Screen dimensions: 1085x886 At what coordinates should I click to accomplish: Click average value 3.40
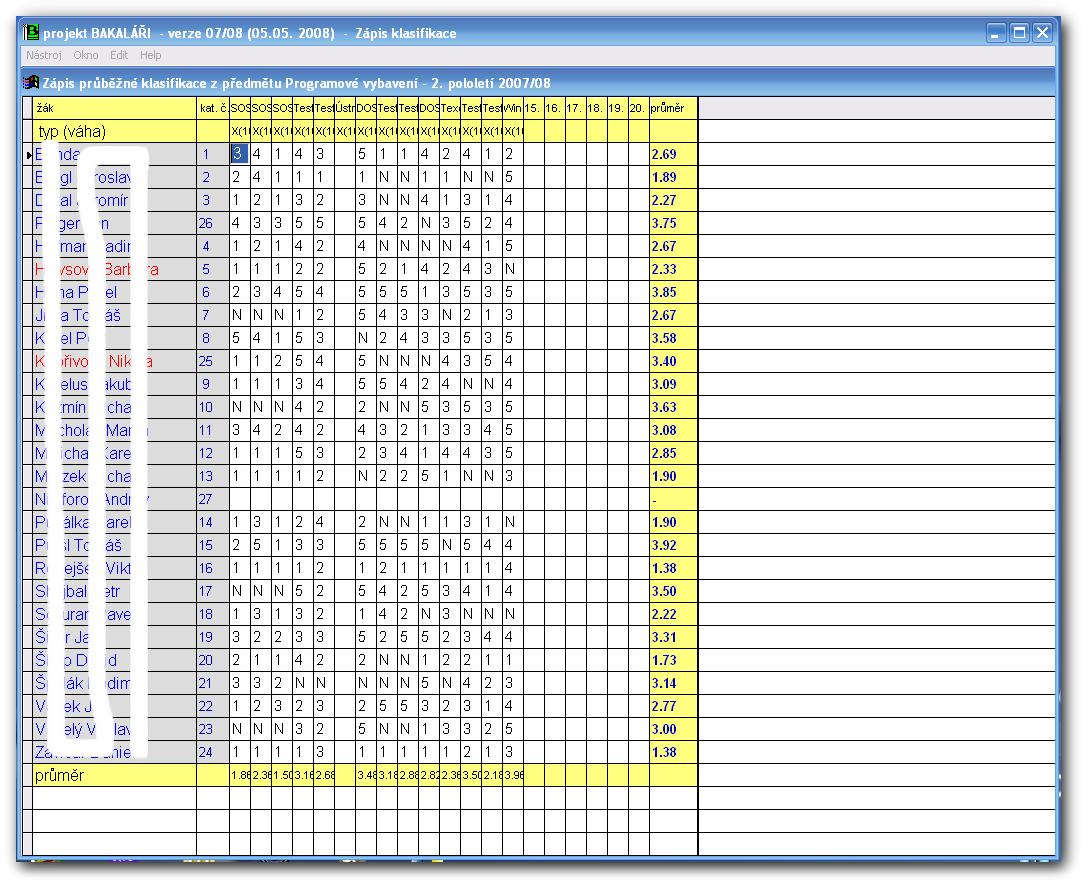pos(664,361)
